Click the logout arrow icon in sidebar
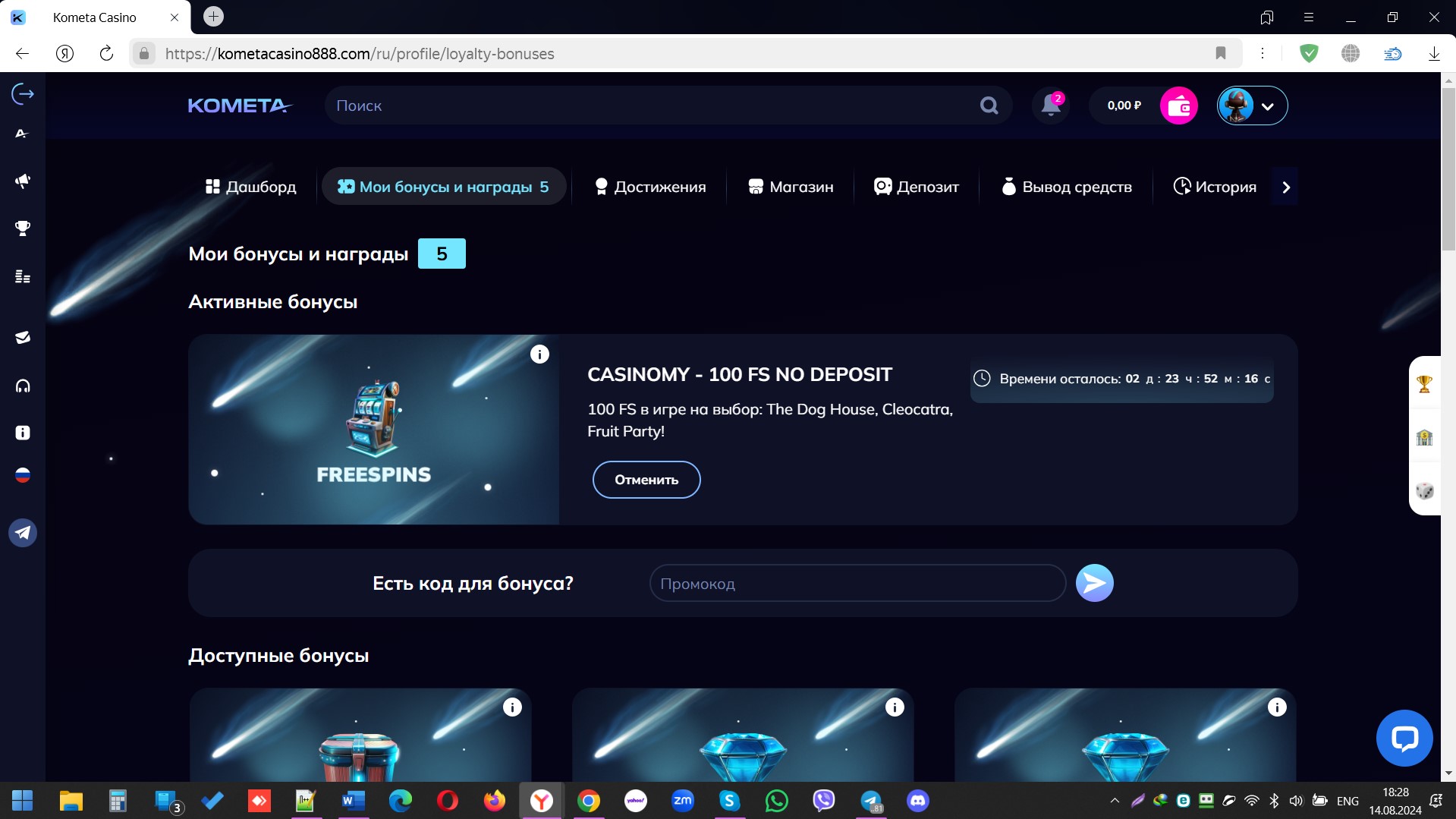The width and height of the screenshot is (1456, 819). (x=23, y=93)
